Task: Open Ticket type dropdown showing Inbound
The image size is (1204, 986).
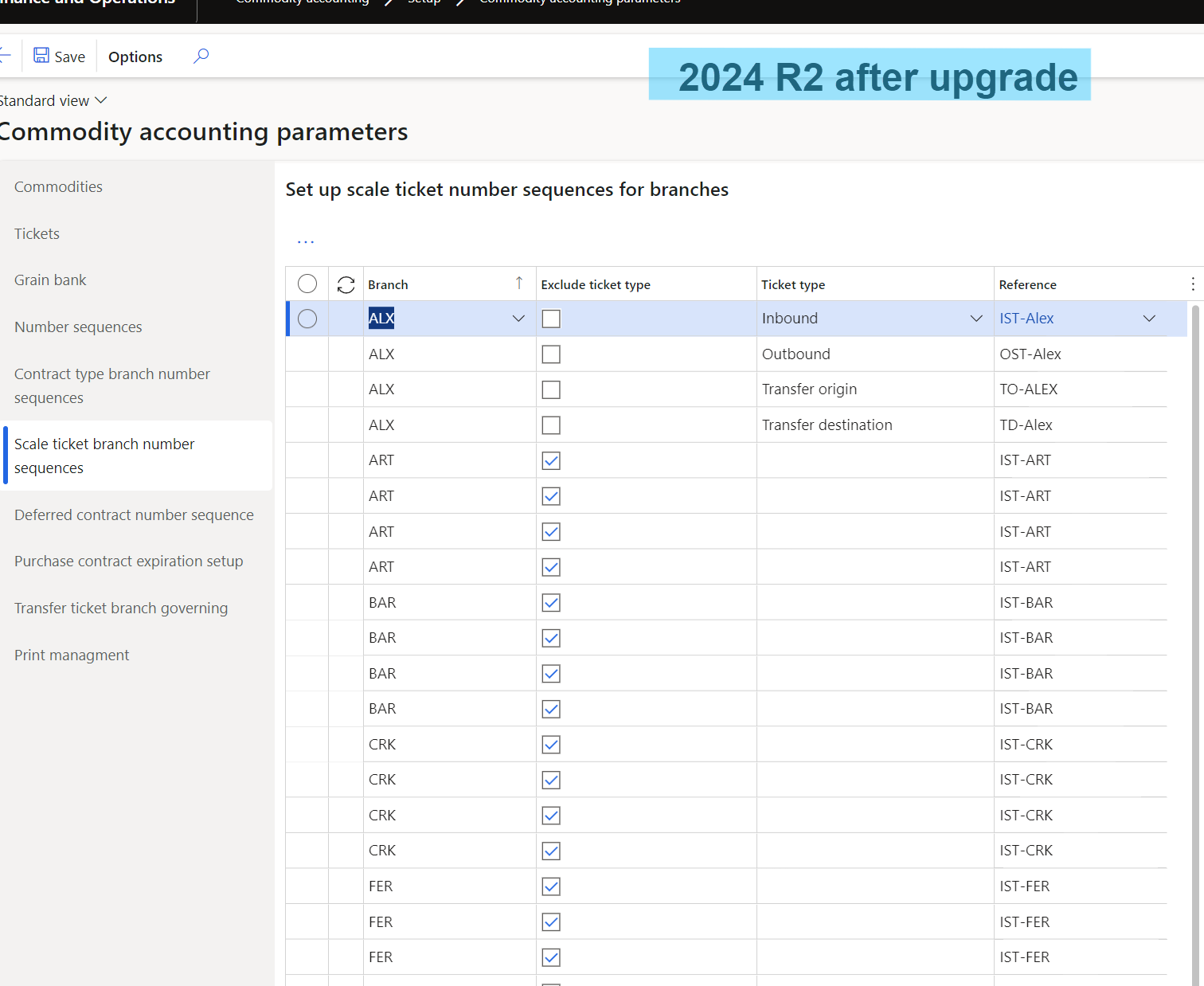Action: point(976,319)
